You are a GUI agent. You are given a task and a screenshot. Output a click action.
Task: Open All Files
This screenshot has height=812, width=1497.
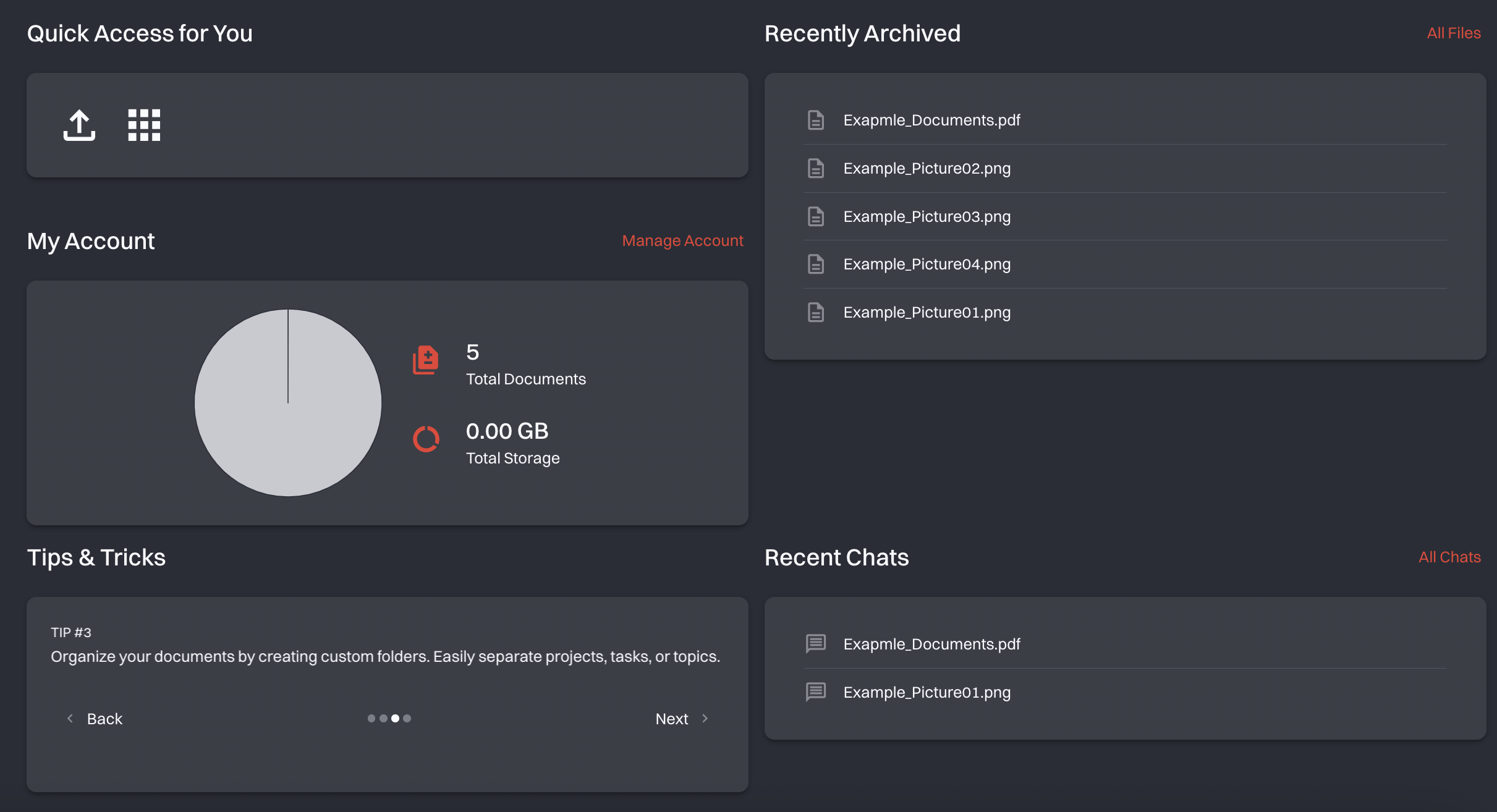(x=1454, y=33)
